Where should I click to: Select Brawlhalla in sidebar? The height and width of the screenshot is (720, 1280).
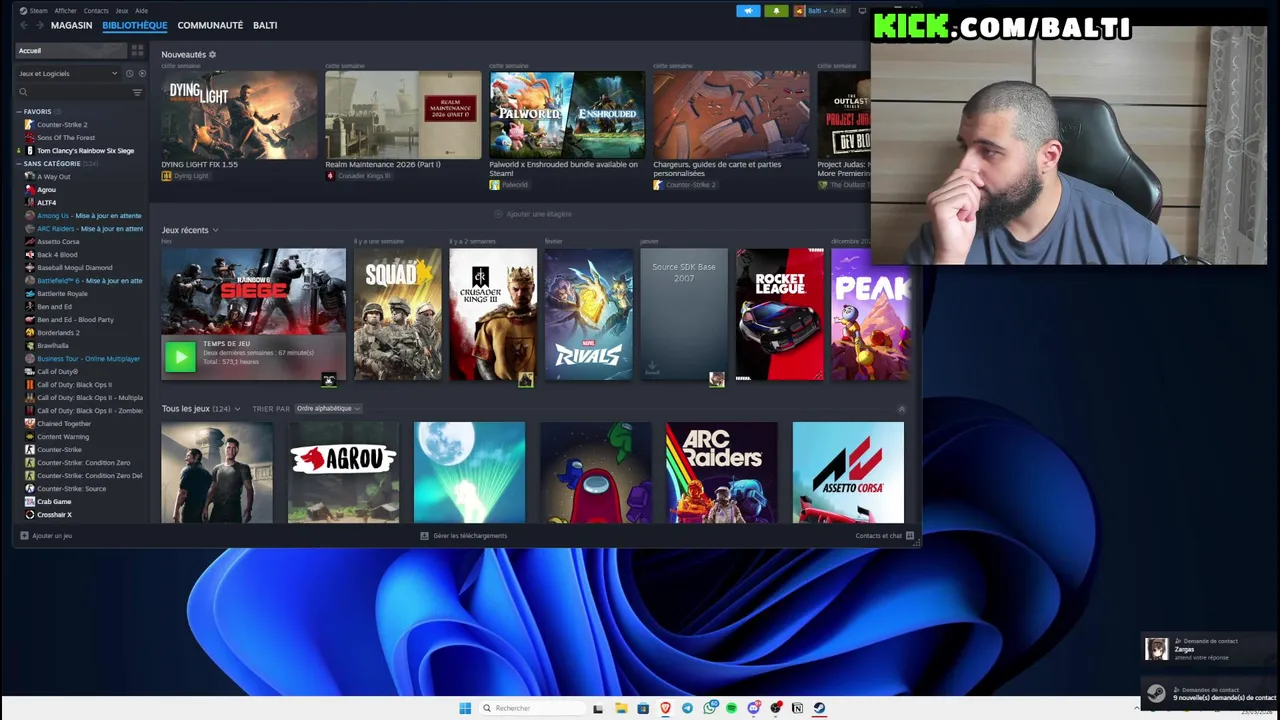point(53,346)
